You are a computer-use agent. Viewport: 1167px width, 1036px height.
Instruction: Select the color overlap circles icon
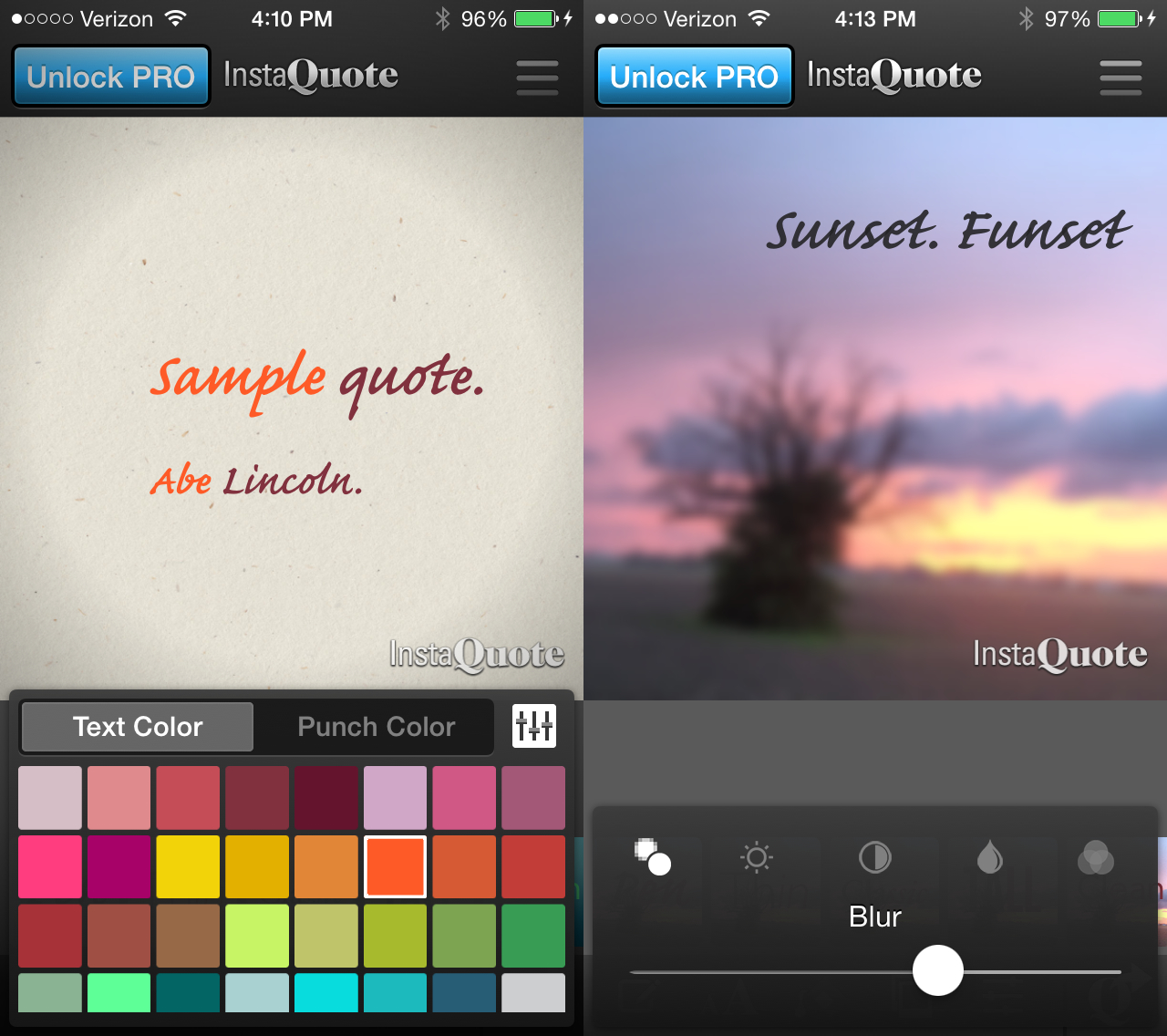[x=1096, y=857]
